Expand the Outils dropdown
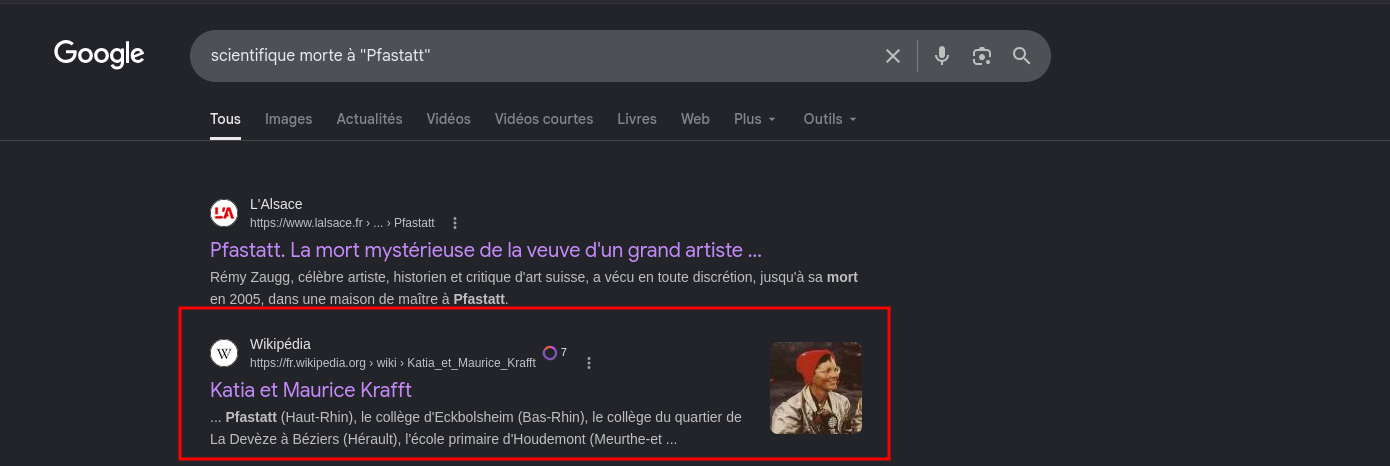This screenshot has height=466, width=1390. (x=830, y=119)
